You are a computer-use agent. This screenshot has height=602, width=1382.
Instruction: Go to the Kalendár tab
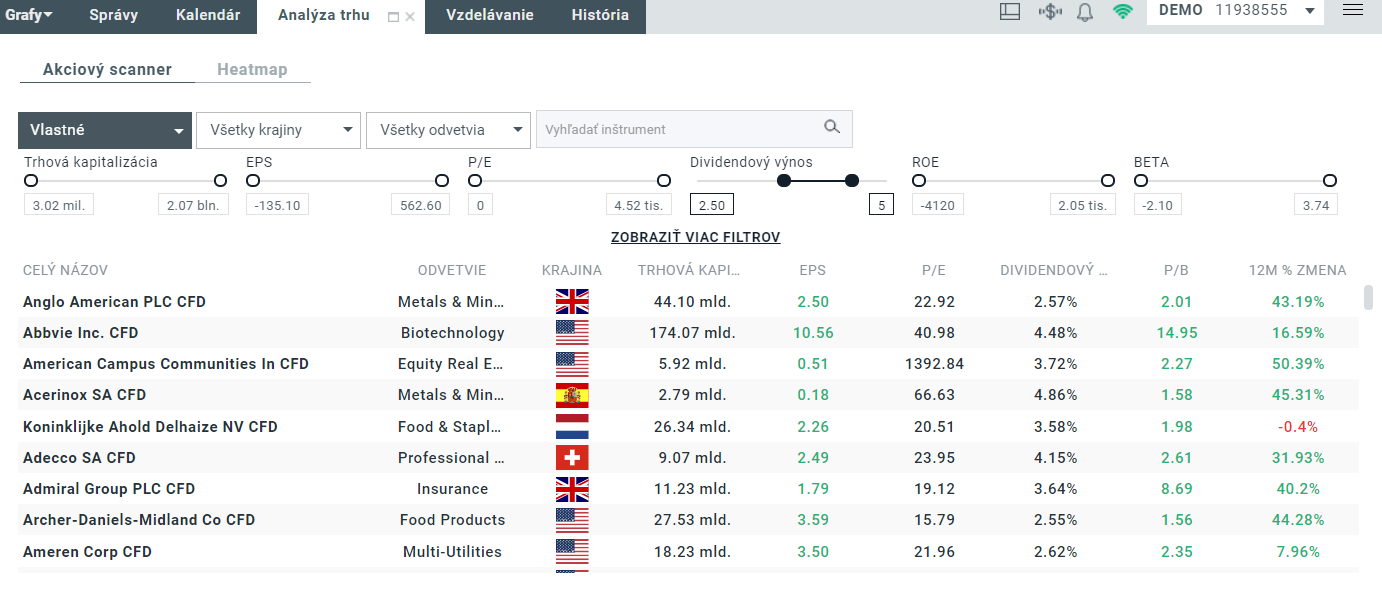[x=208, y=15]
